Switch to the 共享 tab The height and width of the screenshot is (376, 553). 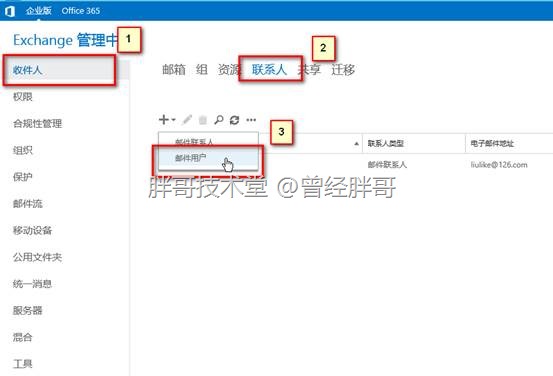click(309, 69)
